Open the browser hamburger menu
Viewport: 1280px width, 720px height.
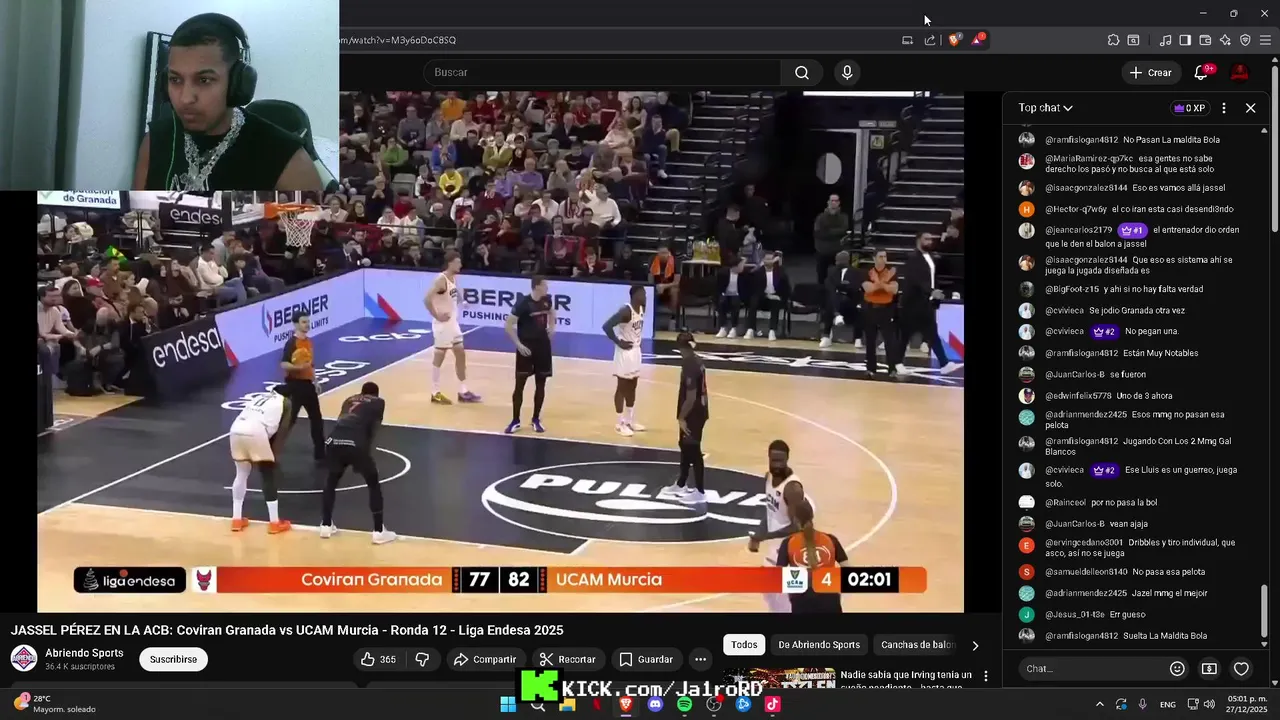1266,40
